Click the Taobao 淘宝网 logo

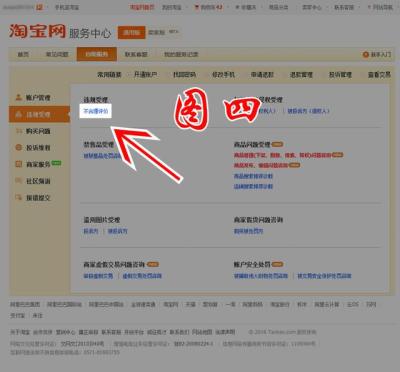point(37,32)
